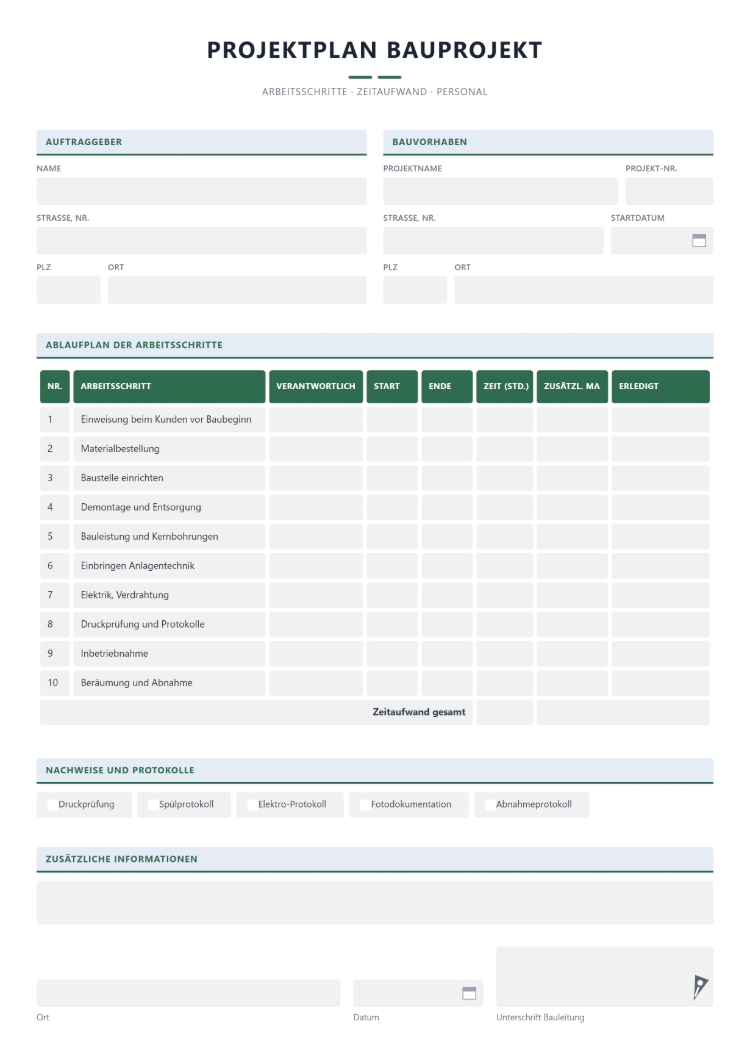Click Verantwortlich cell for Einweisung beim Kunden
Screen dimensions: 750x1060
pyautogui.click(x=316, y=419)
